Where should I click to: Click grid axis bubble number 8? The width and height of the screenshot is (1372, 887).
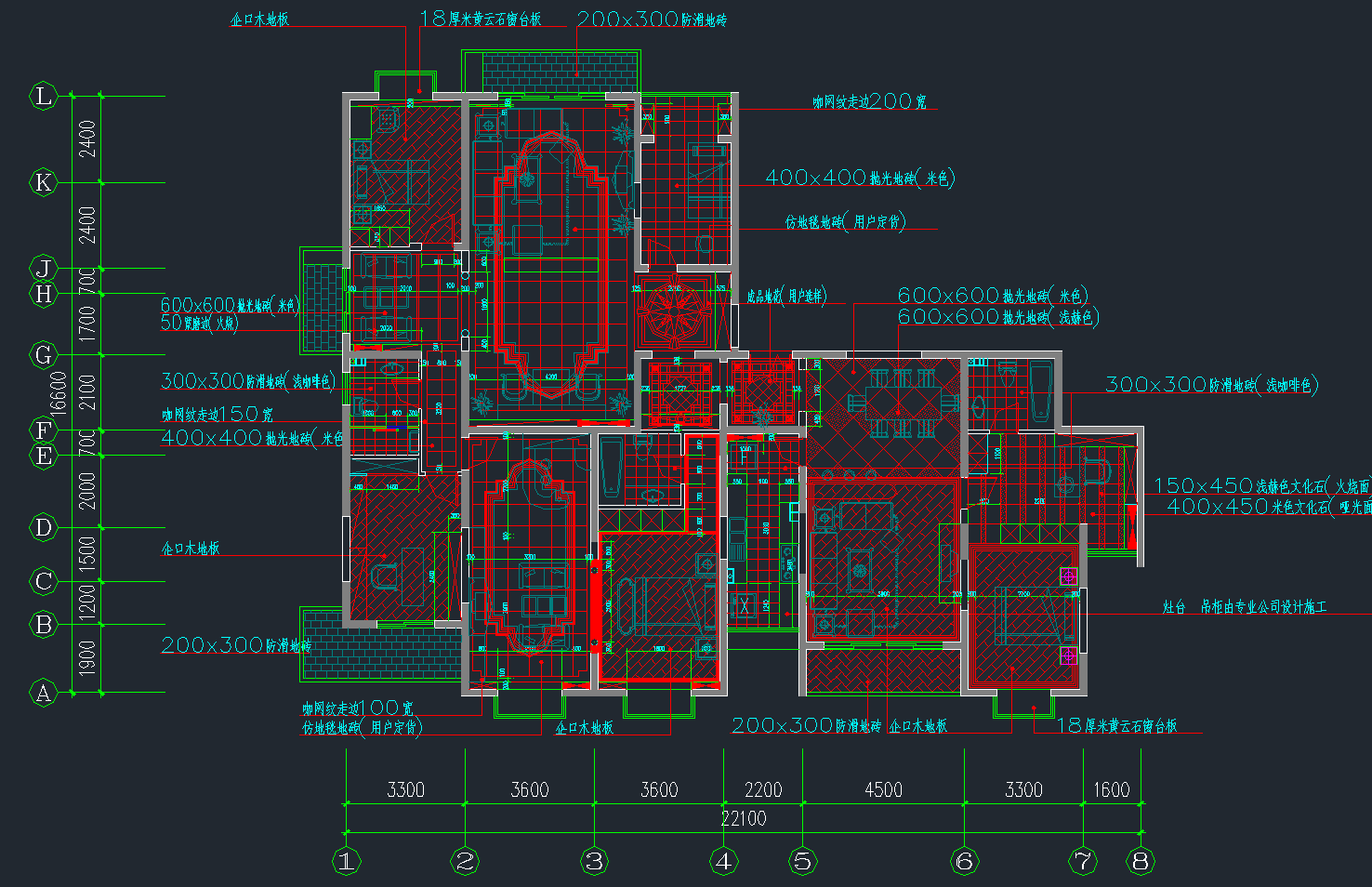[1141, 861]
